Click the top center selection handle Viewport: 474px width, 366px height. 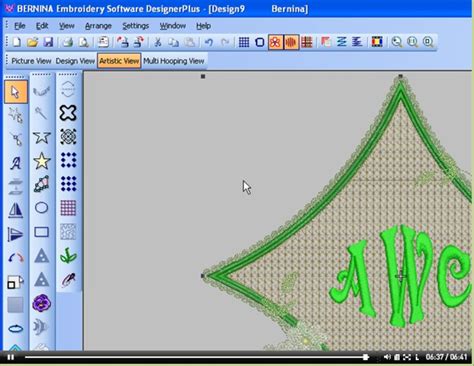(x=401, y=77)
